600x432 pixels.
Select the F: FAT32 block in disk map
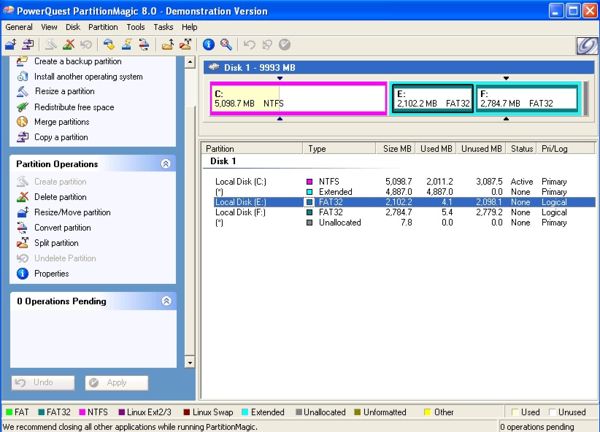coord(526,98)
